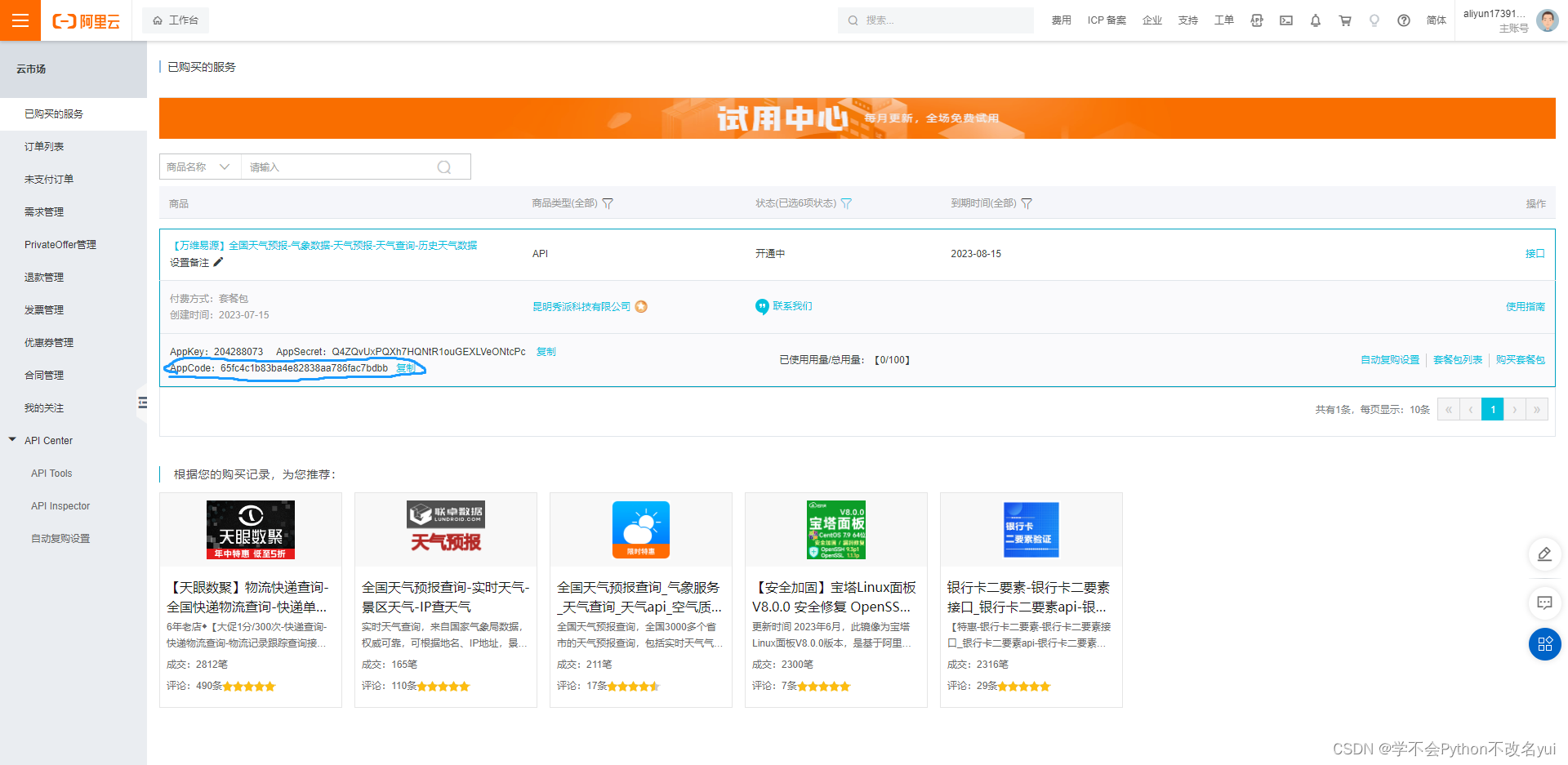Open the 支持 menu

click(1188, 20)
